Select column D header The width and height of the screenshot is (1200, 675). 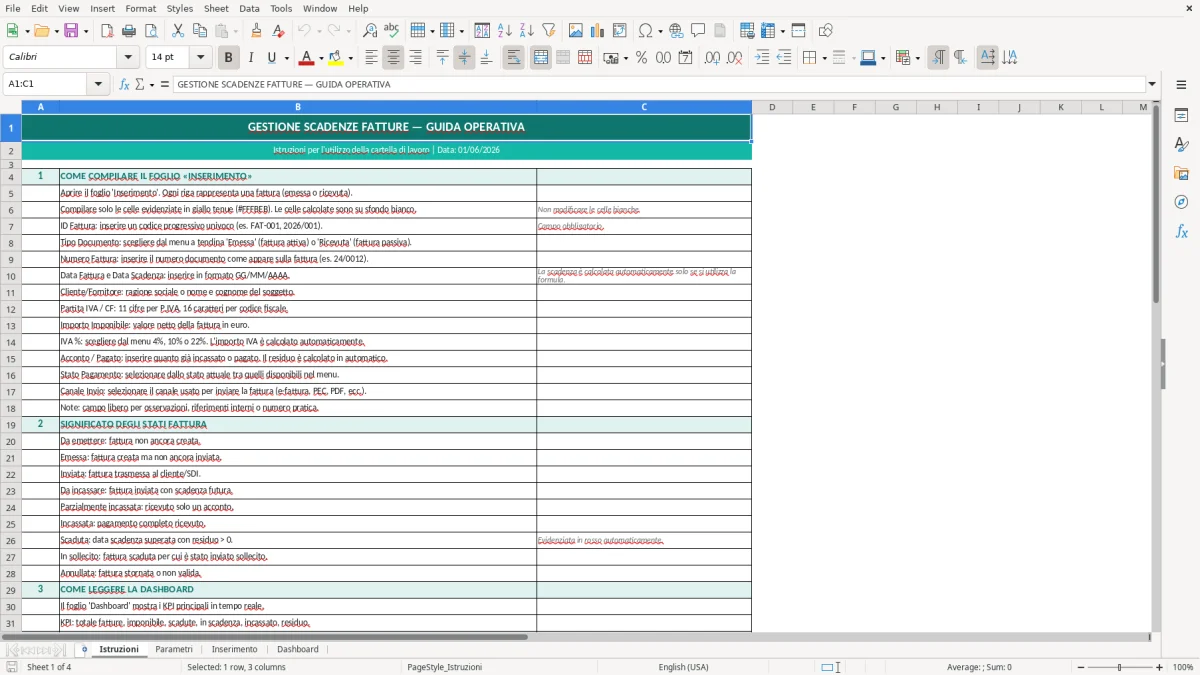(772, 107)
